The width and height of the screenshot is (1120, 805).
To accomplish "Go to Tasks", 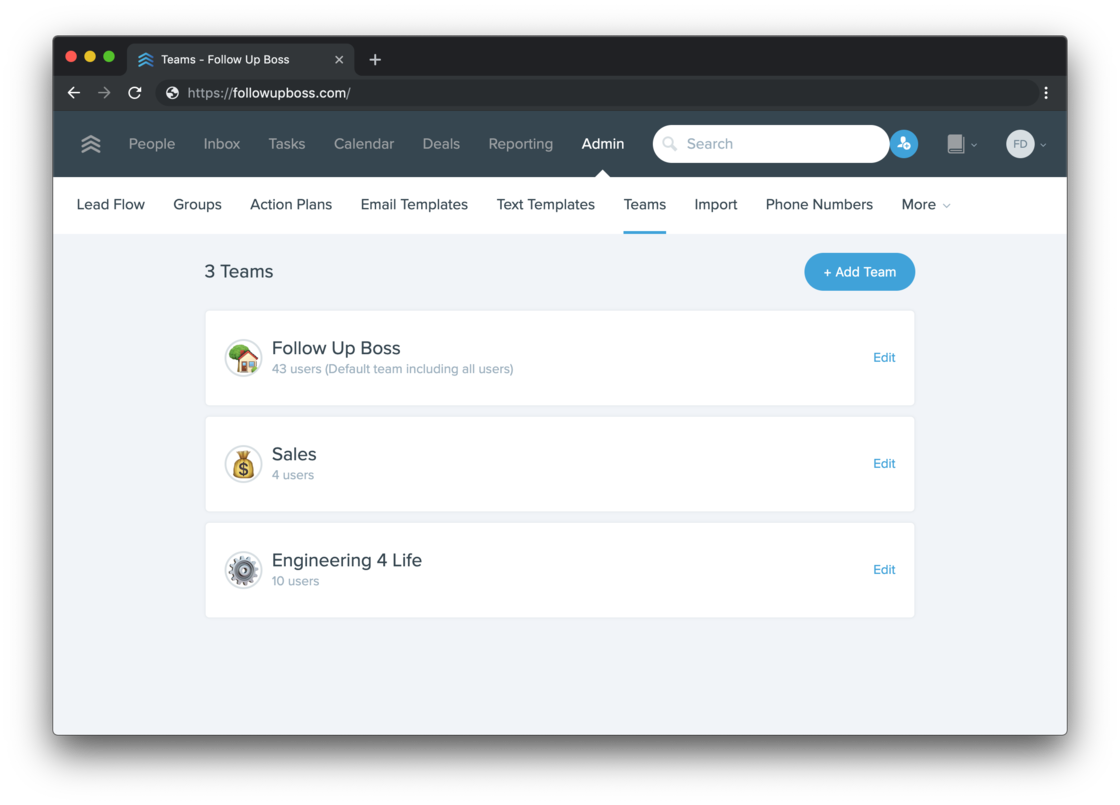I will click(286, 144).
